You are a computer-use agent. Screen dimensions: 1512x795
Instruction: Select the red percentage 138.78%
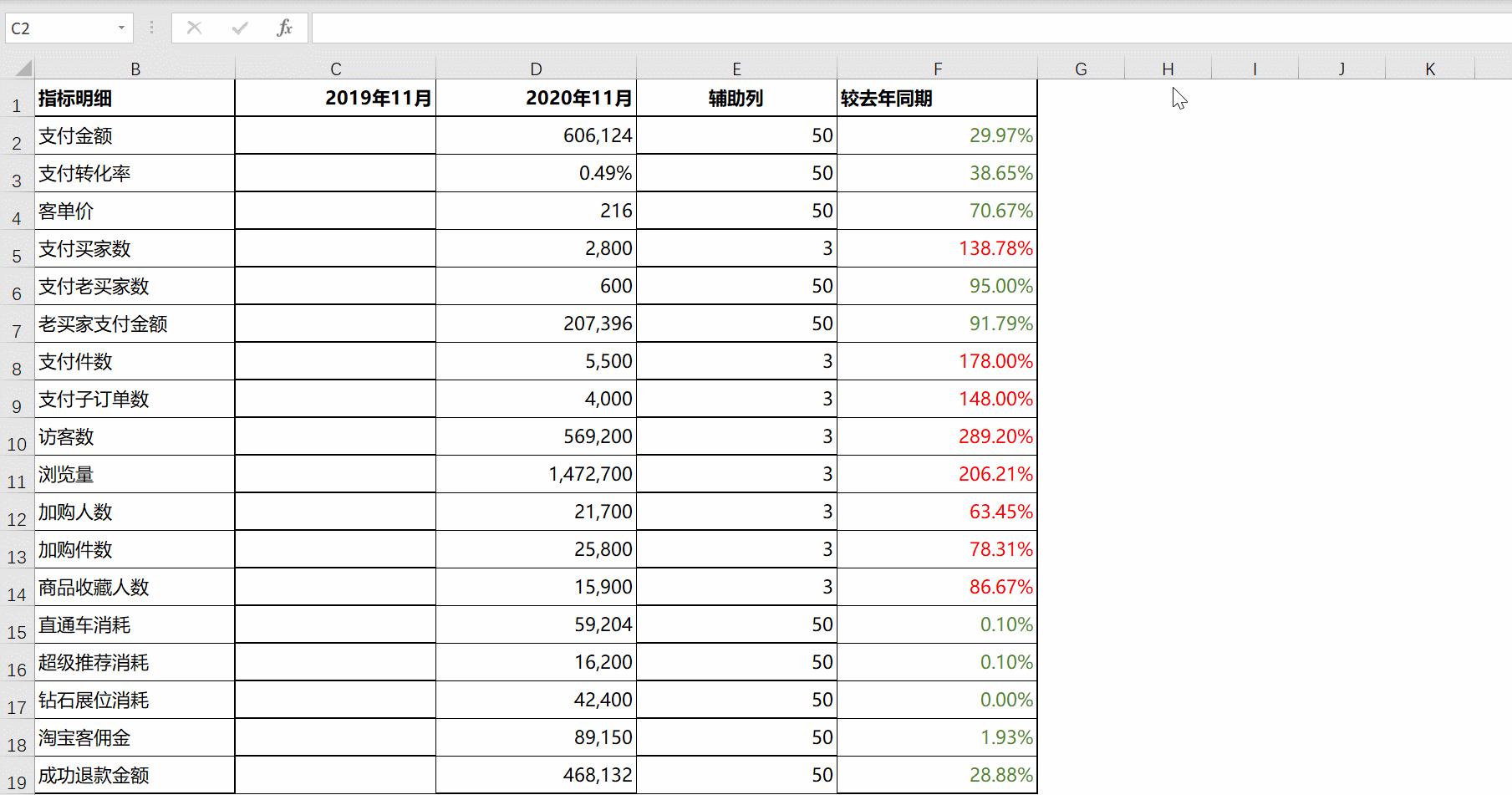(937, 248)
